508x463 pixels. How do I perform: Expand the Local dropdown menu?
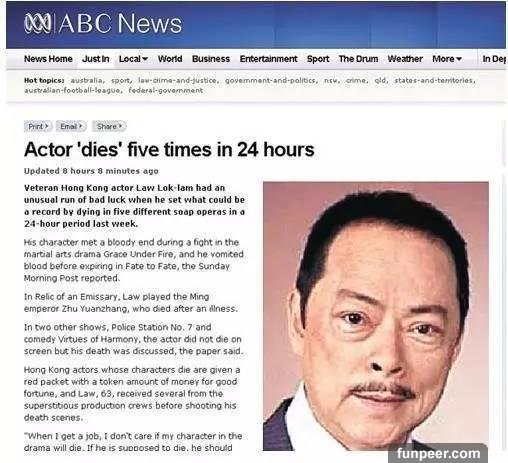pos(133,59)
